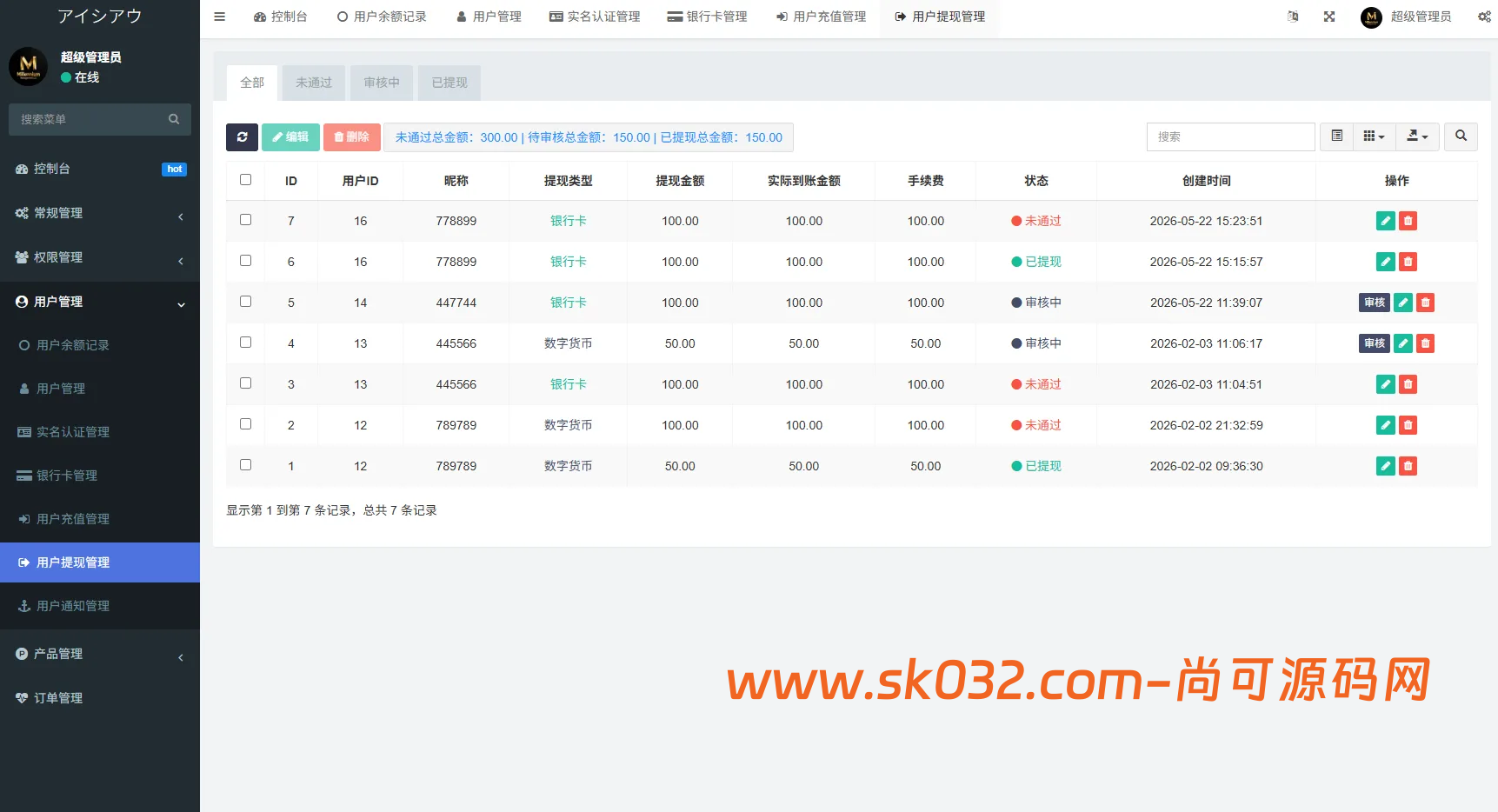Viewport: 1498px width, 812px height.
Task: Check the checkbox for row ID 7
Action: pos(245,220)
